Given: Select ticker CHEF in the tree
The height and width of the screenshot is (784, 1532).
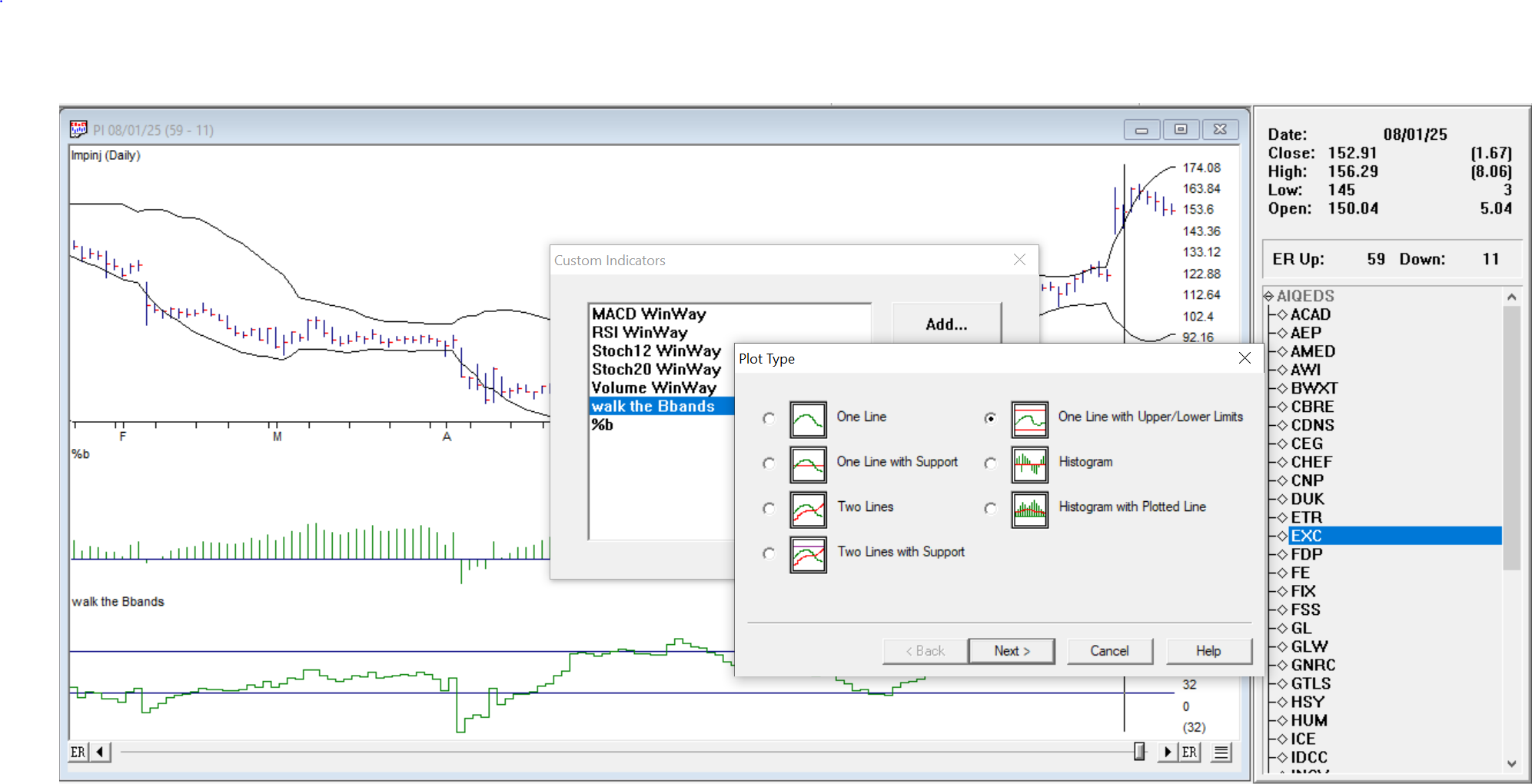Looking at the screenshot, I should tap(1311, 462).
